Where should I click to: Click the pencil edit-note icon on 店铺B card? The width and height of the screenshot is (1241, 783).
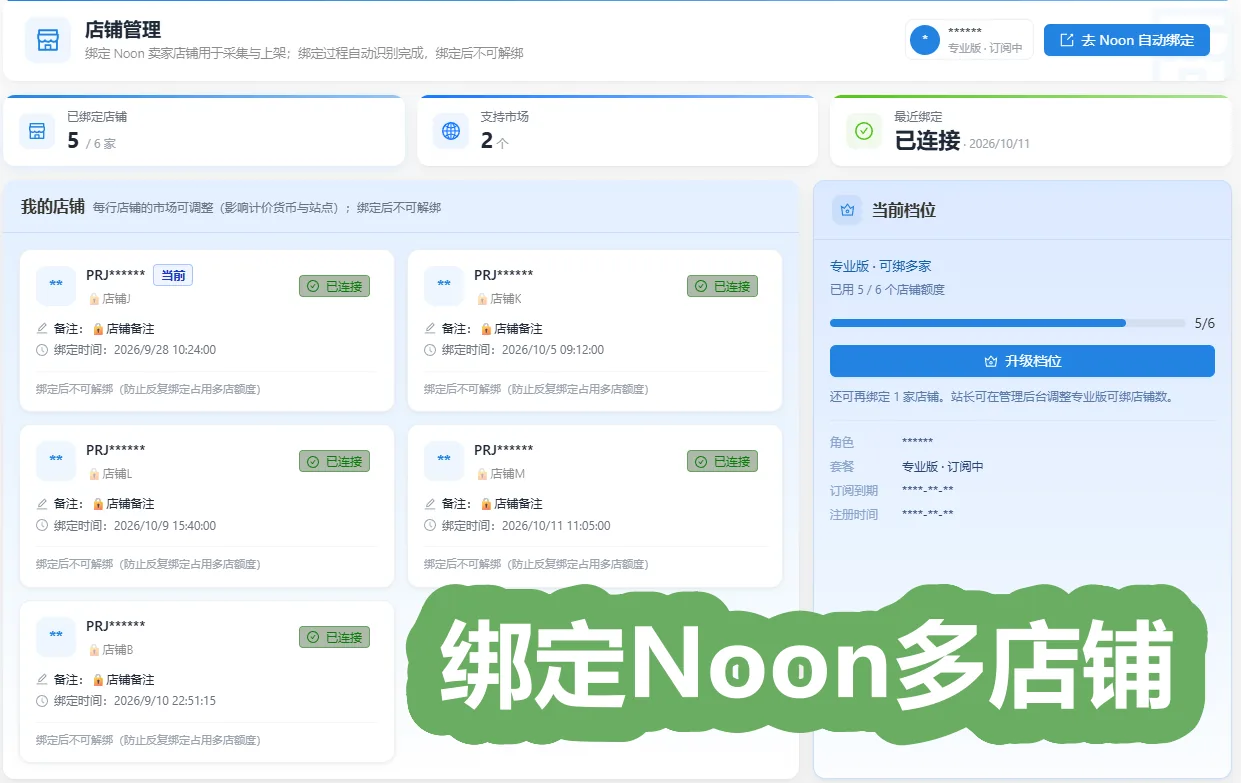(x=42, y=679)
